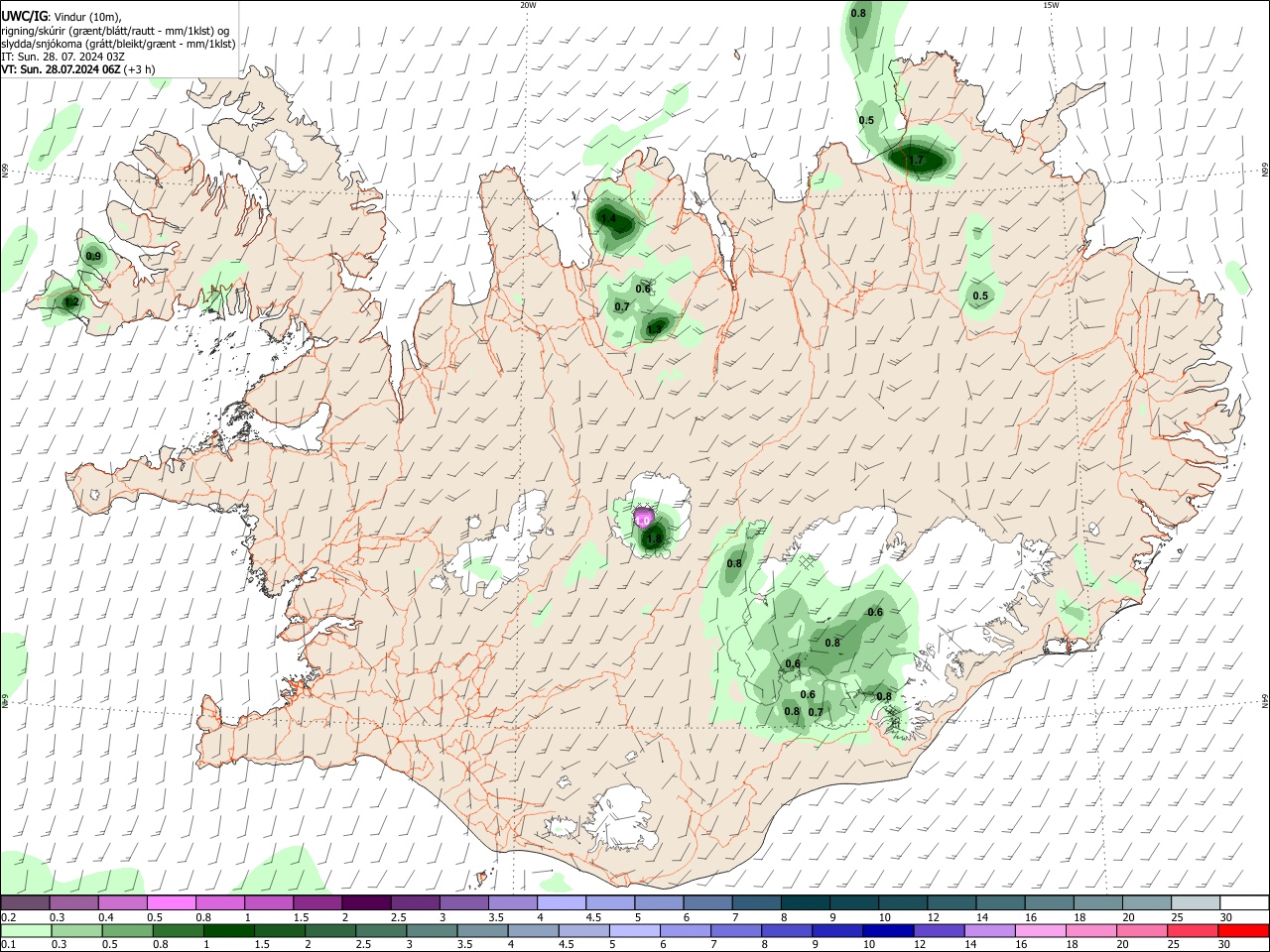Select the bright pink swatch between 0.5 and 0.8

pos(172,902)
